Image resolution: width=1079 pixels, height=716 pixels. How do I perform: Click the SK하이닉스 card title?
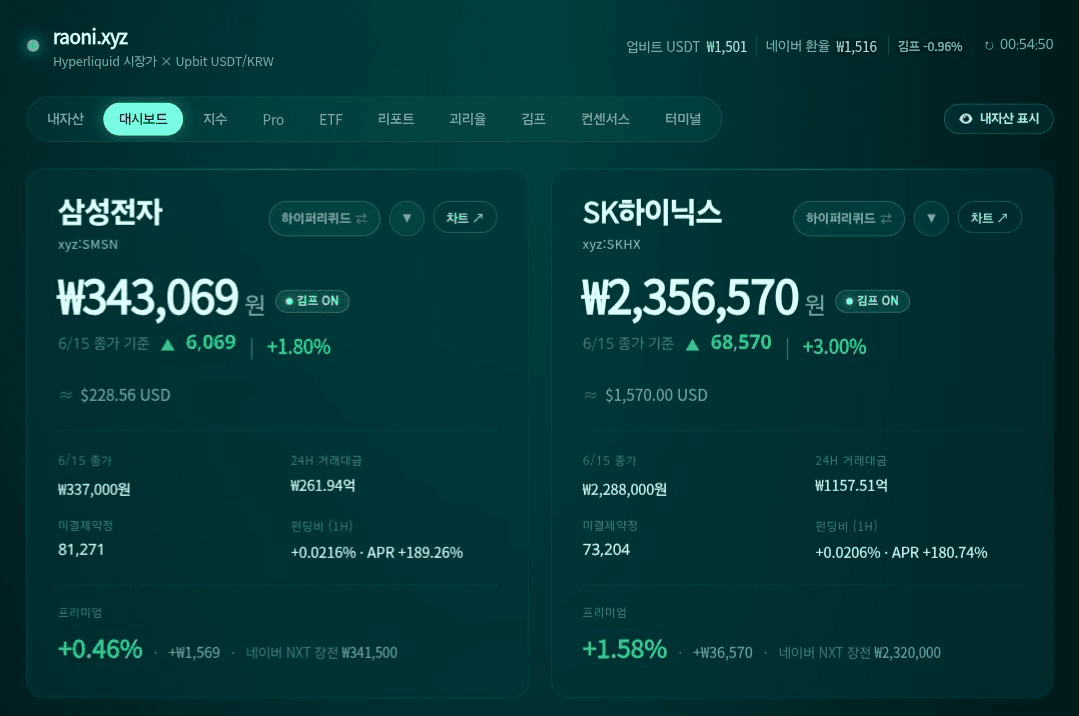(x=652, y=212)
